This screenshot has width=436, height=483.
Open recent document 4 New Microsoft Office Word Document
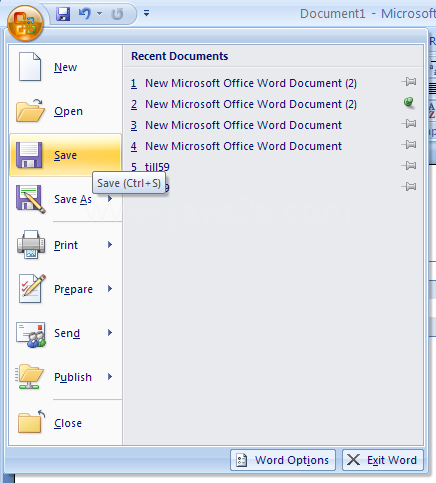coord(236,146)
